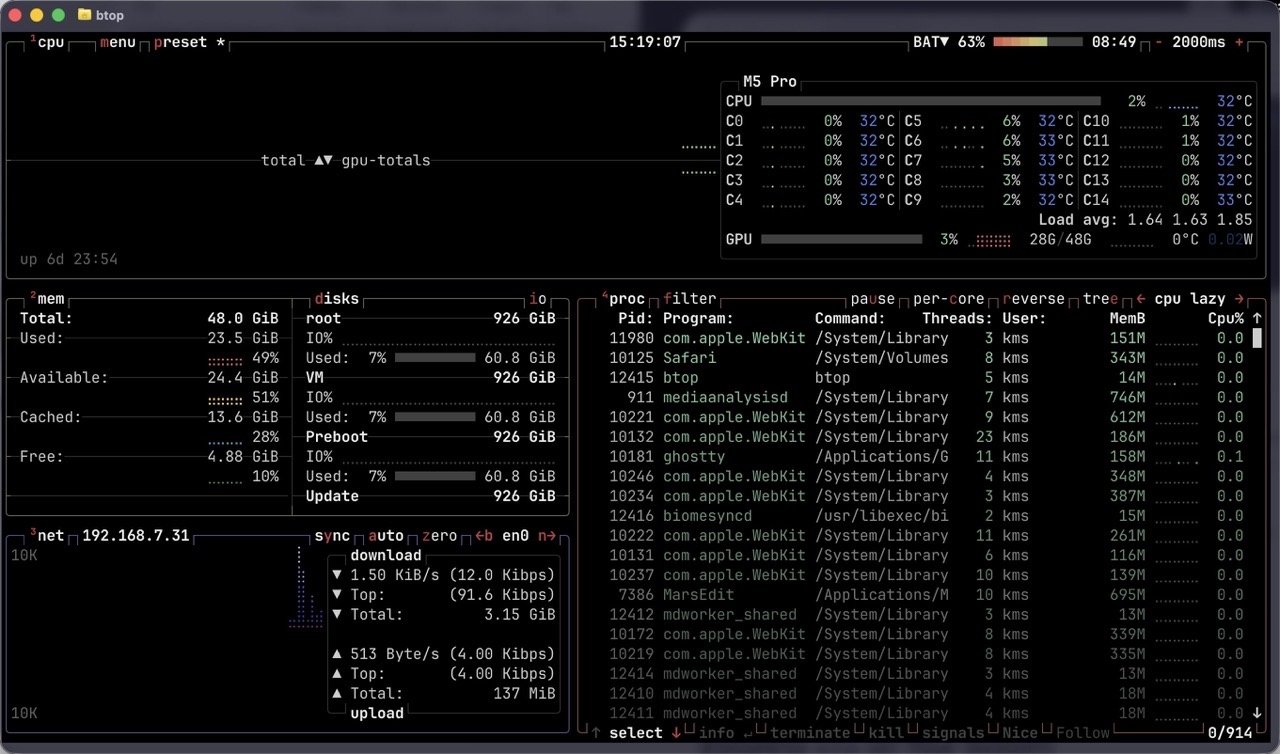Click the download section label

[x=386, y=556]
